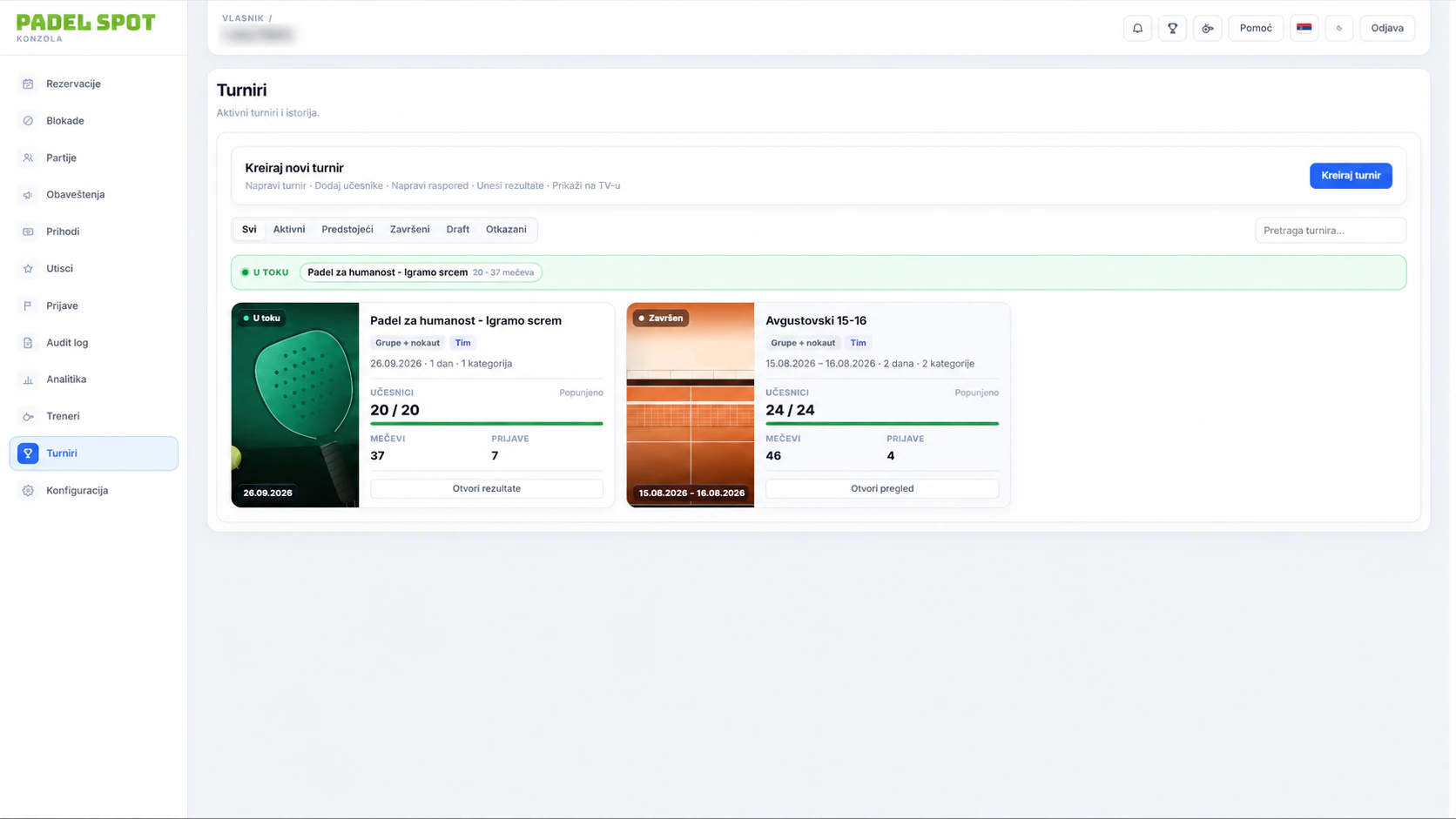Click the Avgustovski 15-16 card title
1456x819 pixels.
[x=816, y=321]
